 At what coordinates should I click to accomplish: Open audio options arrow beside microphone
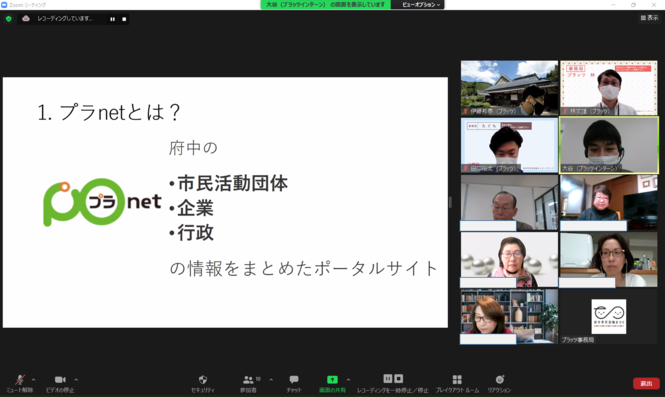[x=34, y=380]
